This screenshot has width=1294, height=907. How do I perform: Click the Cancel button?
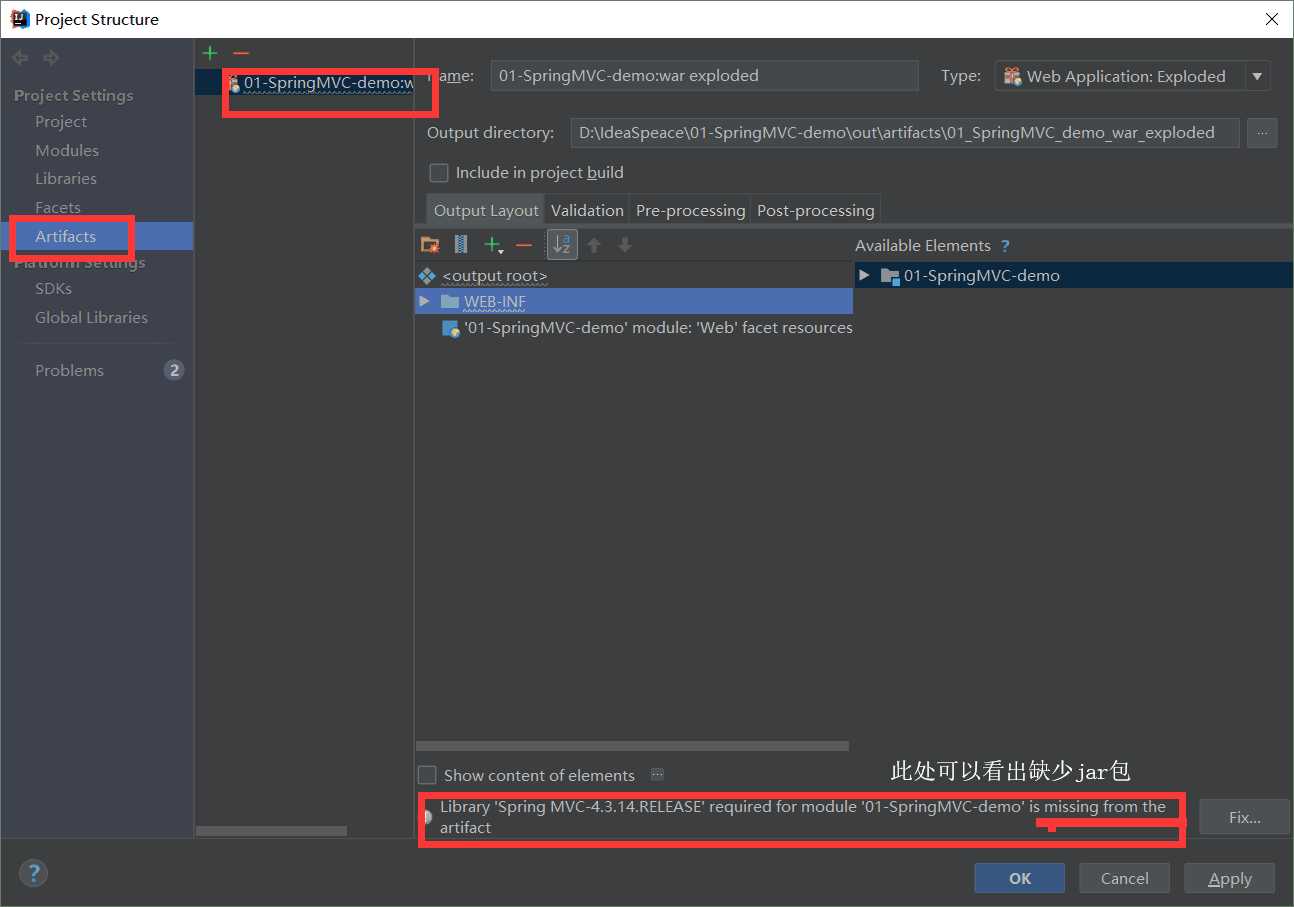[x=1124, y=878]
